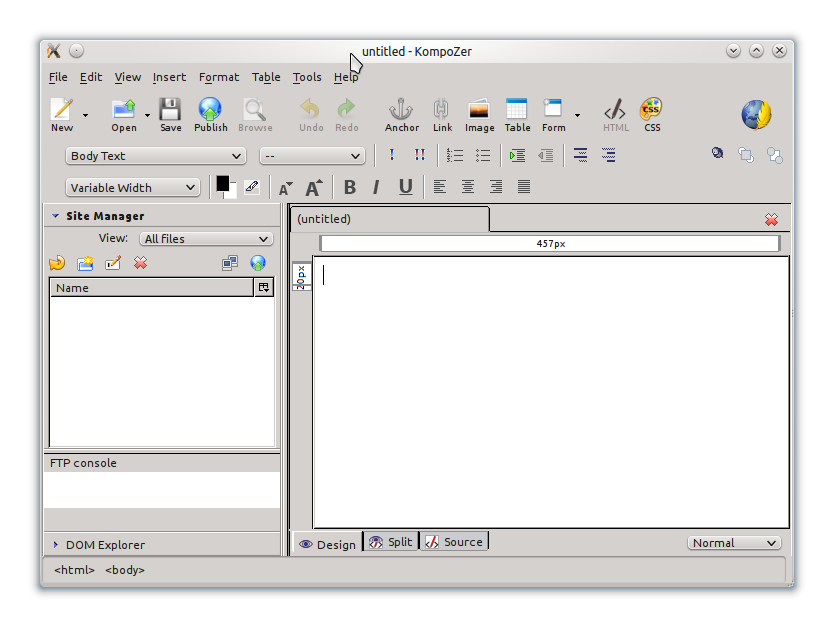Image resolution: width=834 pixels, height=627 pixels.
Task: Click the definition description icon
Action: coord(608,155)
